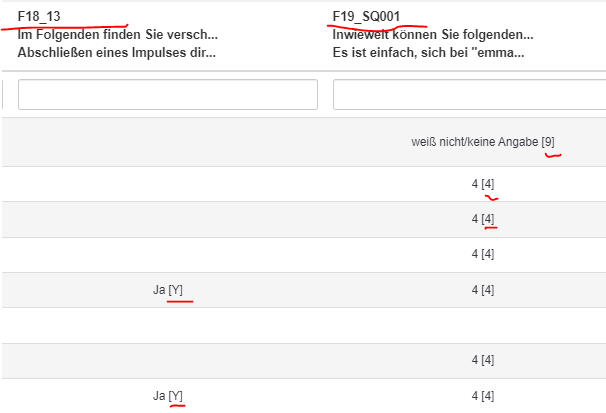Select first "4 [4]" cell below "weiß nicht/keine Angabe"
The width and height of the screenshot is (606, 413).
(x=482, y=184)
